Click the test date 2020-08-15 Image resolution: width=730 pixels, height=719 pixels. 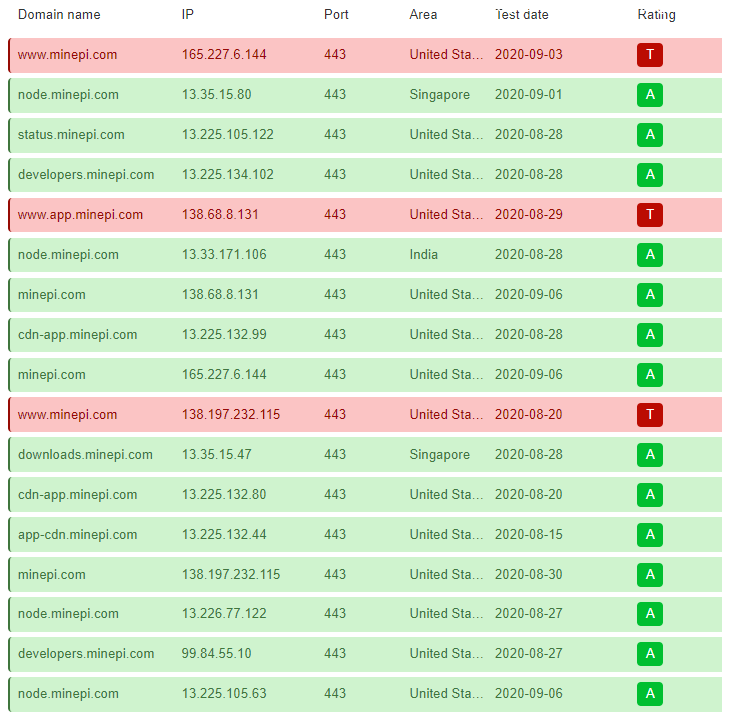pyautogui.click(x=529, y=535)
